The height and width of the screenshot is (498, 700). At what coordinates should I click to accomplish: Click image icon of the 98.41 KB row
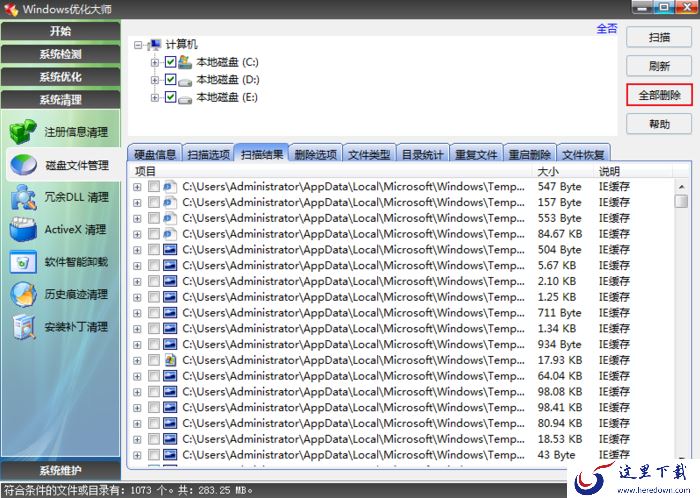[x=170, y=407]
